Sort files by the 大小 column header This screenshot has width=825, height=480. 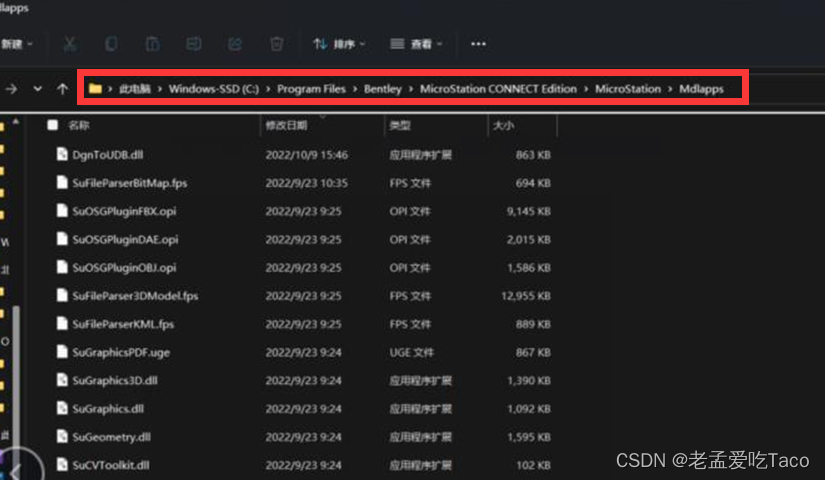click(x=502, y=126)
